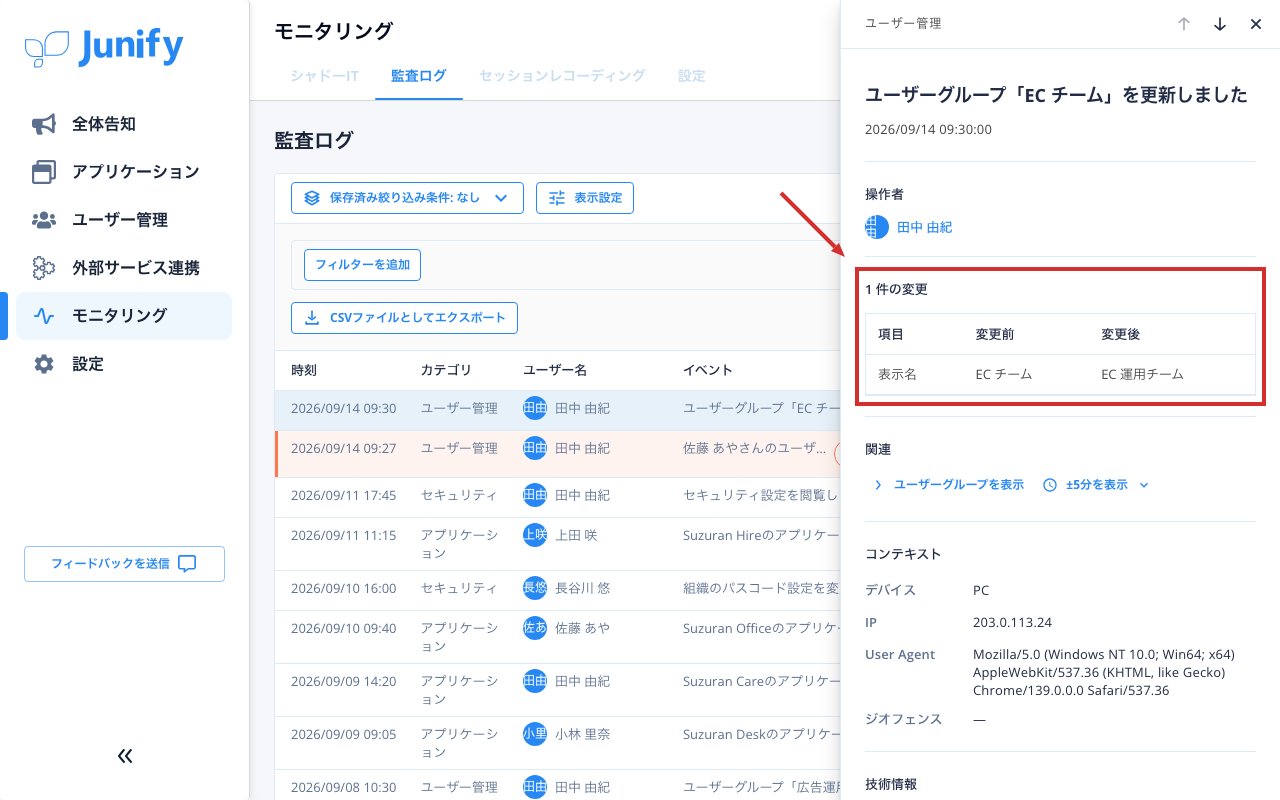This screenshot has height=800, width=1280.
Task: Select log row 2026/09/08 10:30
Action: click(558, 785)
